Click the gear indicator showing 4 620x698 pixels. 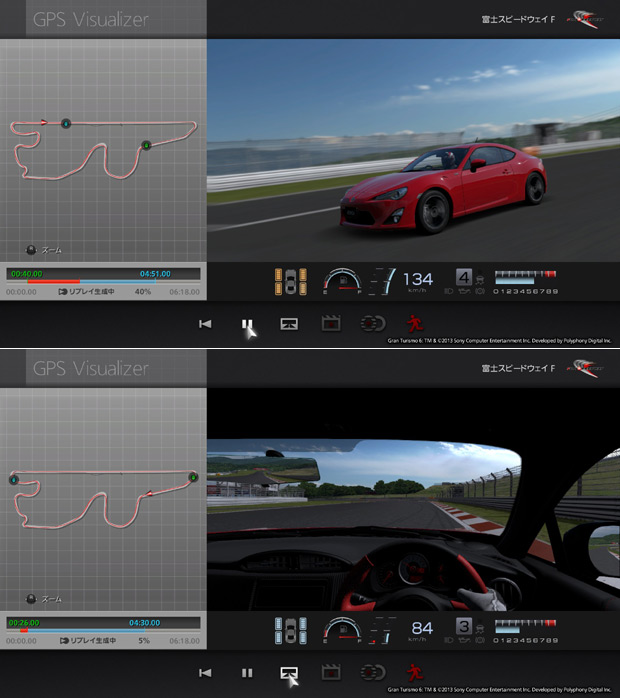tap(464, 277)
